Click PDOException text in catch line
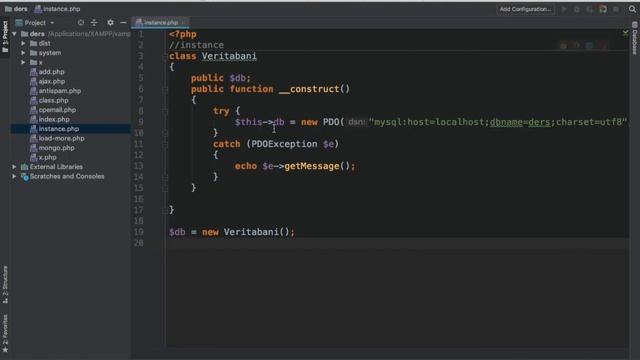640x360 pixels. [284, 144]
